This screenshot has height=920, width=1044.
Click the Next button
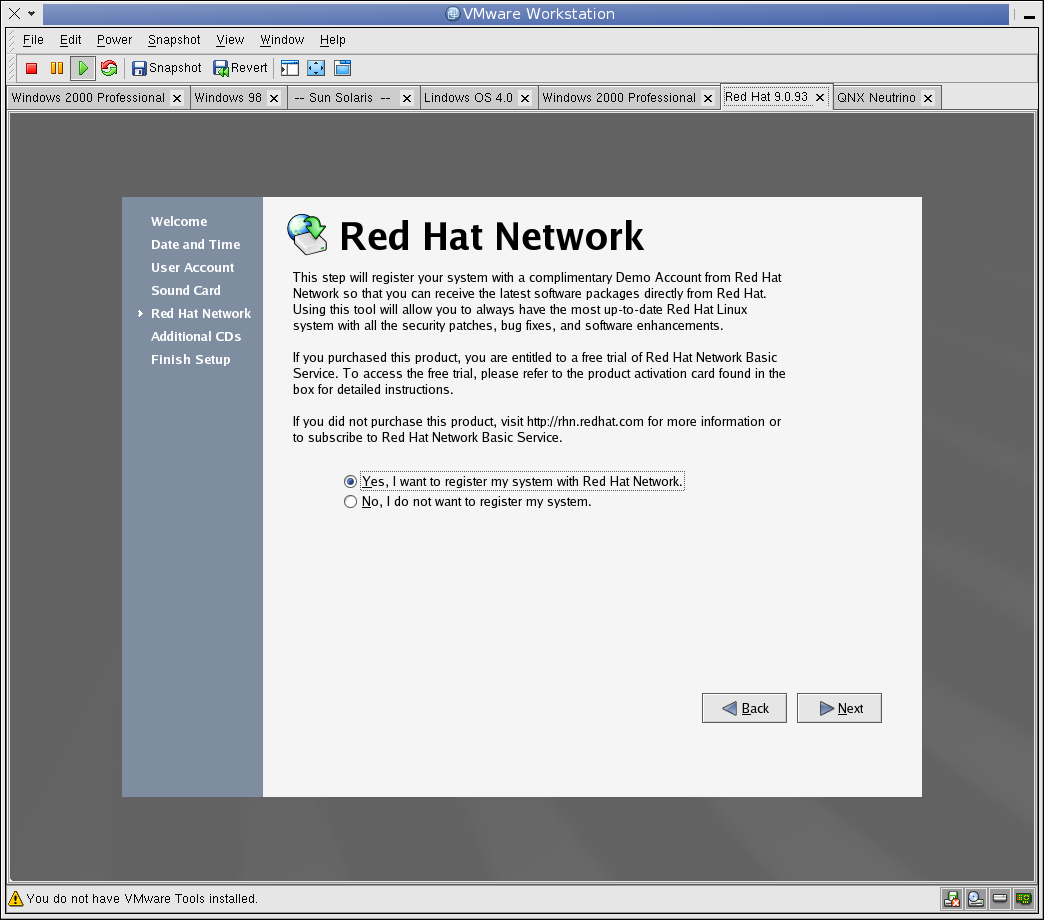coord(839,708)
